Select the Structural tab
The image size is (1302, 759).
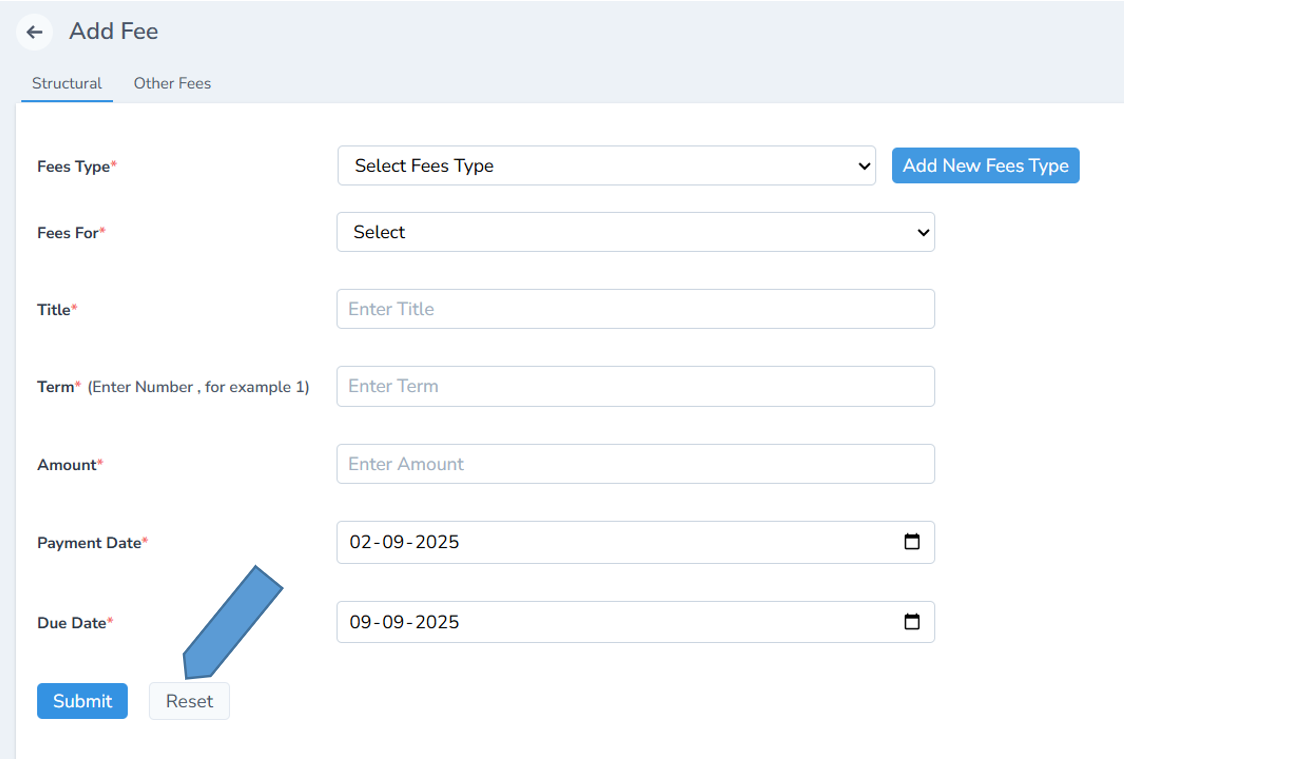click(x=66, y=83)
